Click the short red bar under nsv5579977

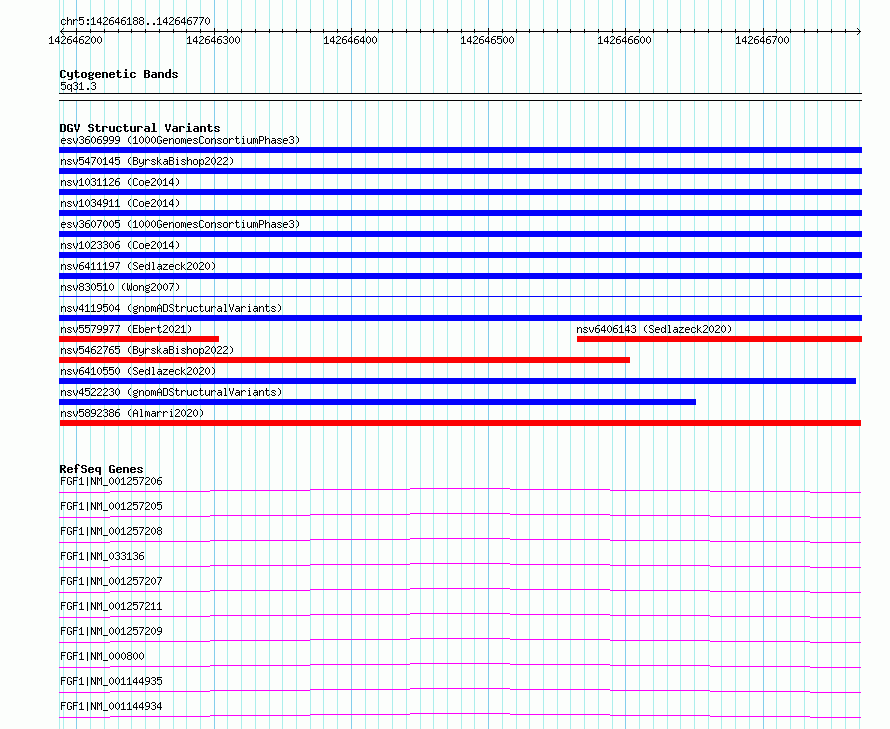(x=139, y=339)
